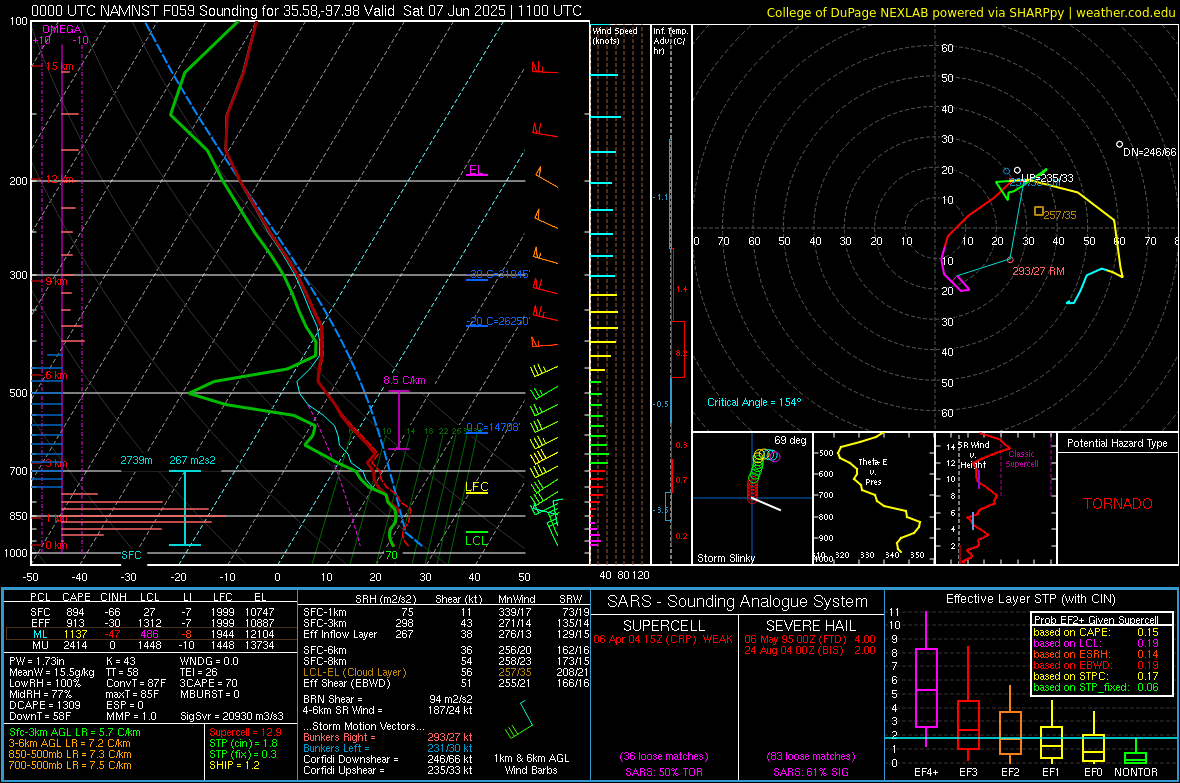
Task: Select the Classic Supercell label
Action: tap(1021, 459)
